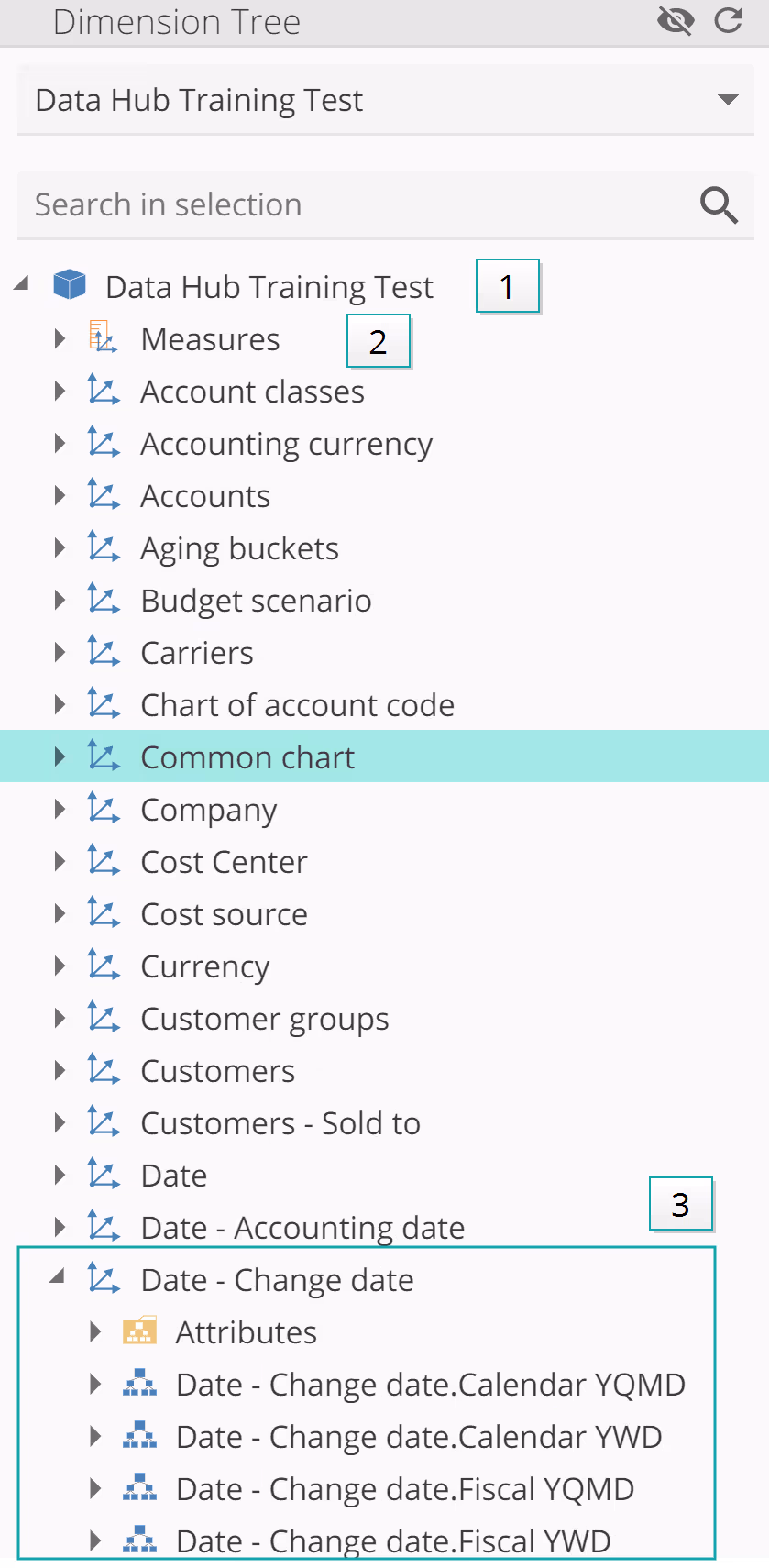Click the Measures icon

tap(103, 337)
